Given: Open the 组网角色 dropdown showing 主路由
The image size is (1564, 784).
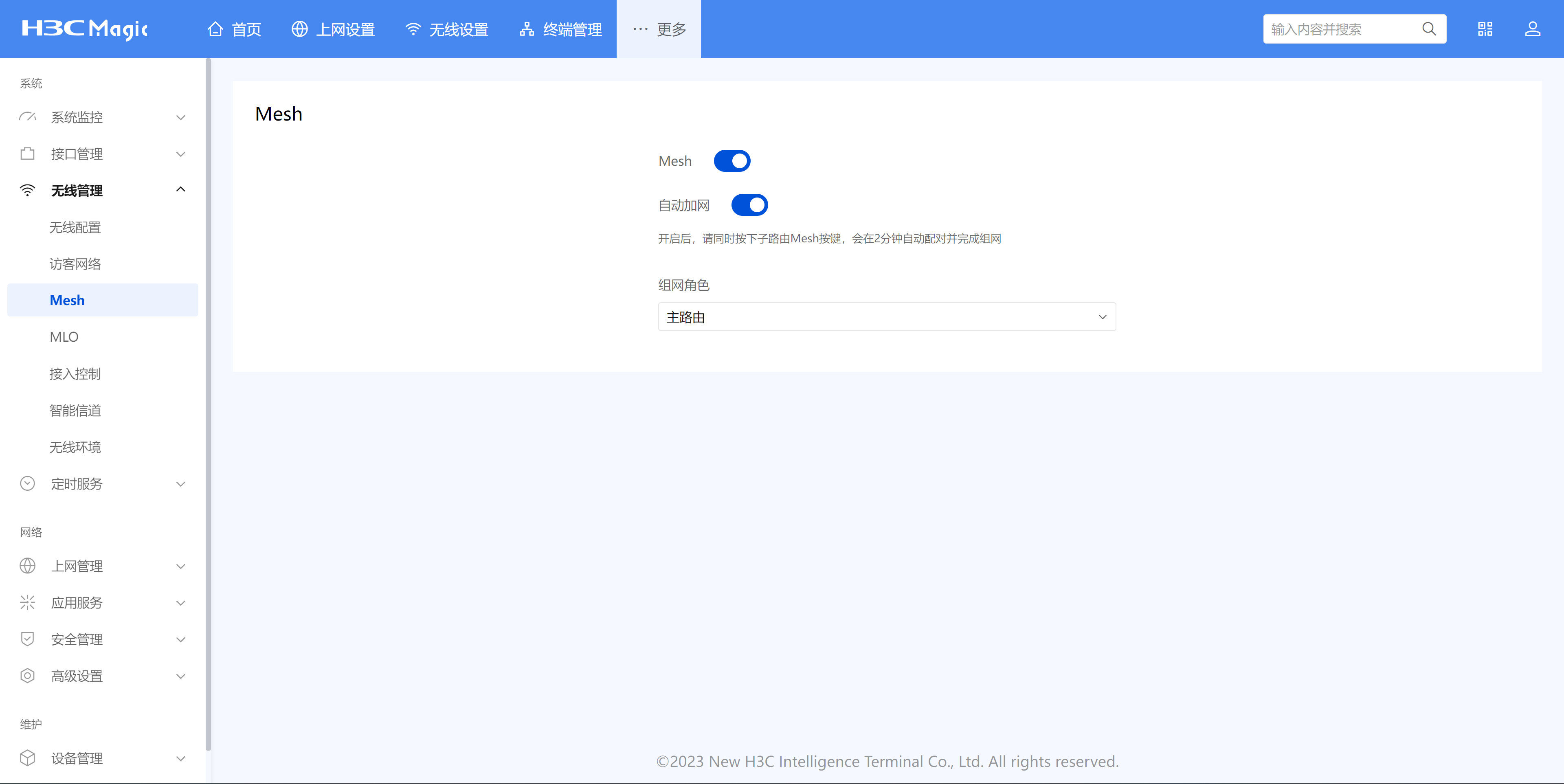Looking at the screenshot, I should [887, 317].
